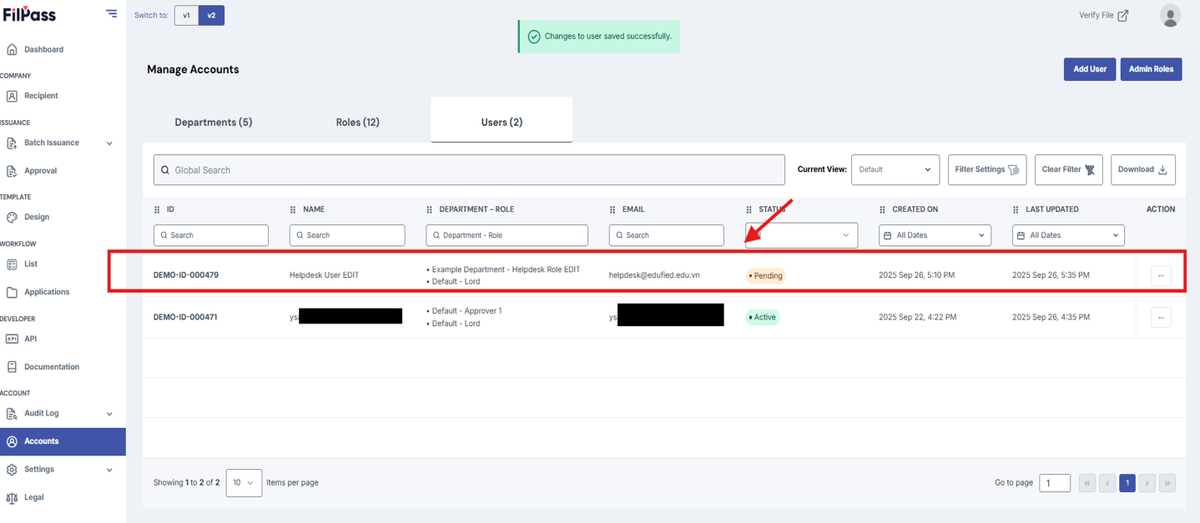Click the Download button
The width and height of the screenshot is (1200, 523).
point(1143,170)
